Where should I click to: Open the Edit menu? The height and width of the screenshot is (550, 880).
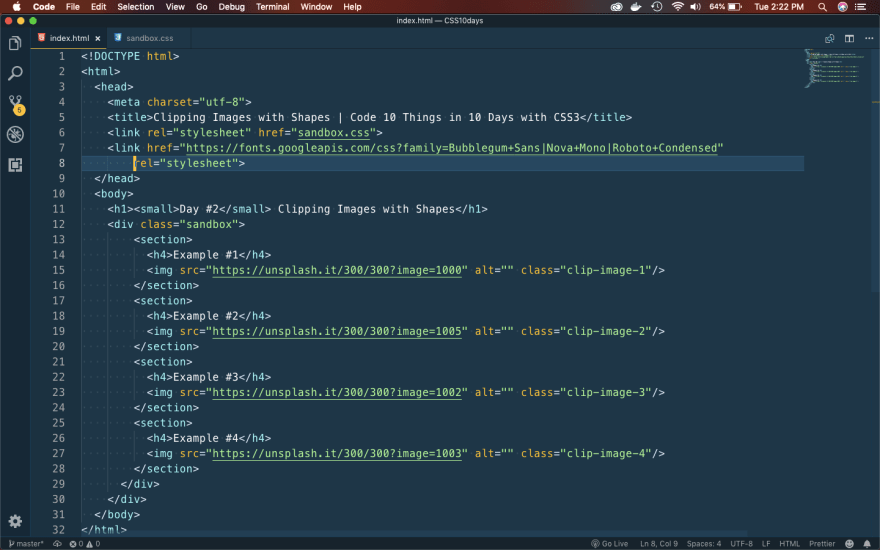click(99, 7)
